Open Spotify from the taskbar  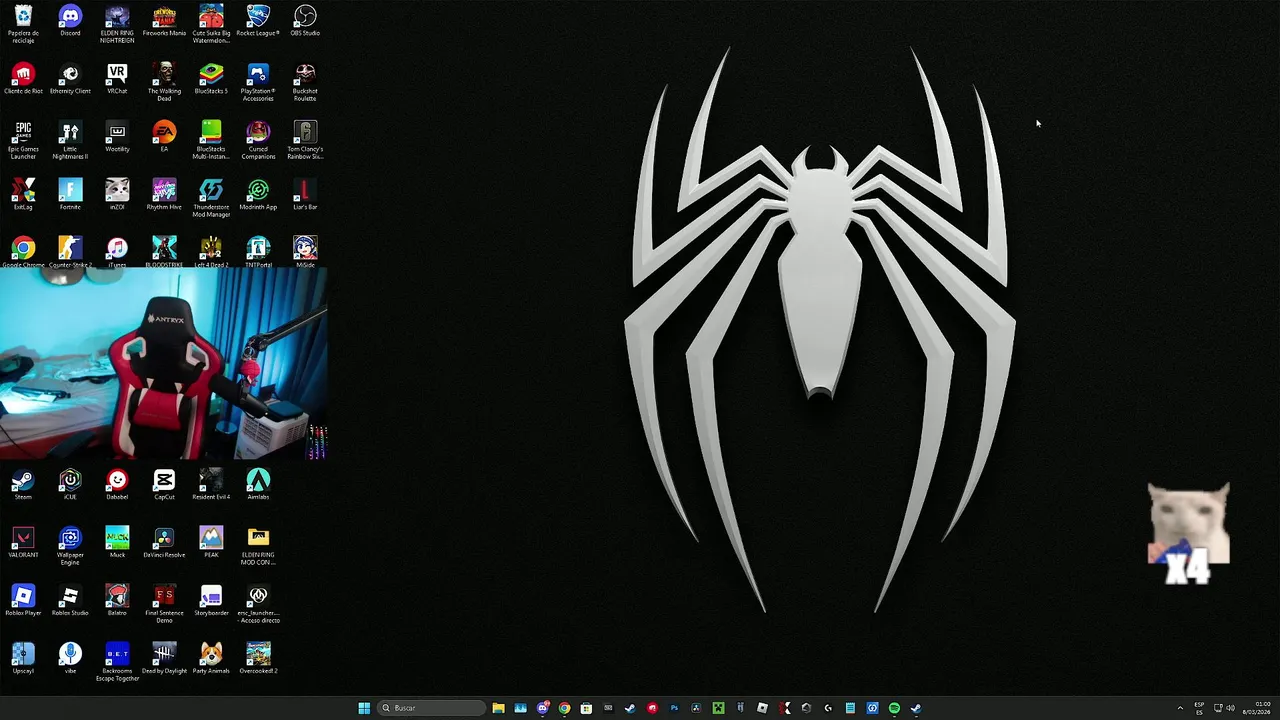coord(894,708)
